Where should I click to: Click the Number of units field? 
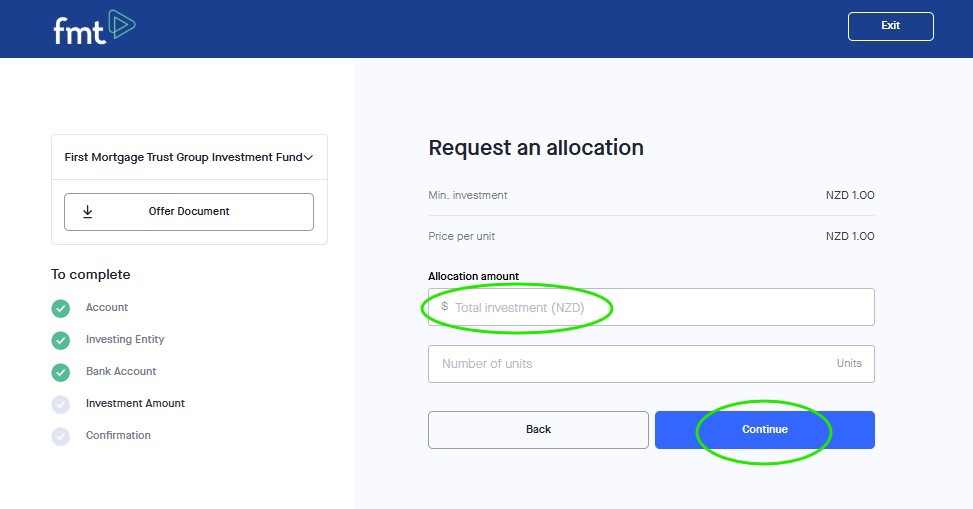630,364
